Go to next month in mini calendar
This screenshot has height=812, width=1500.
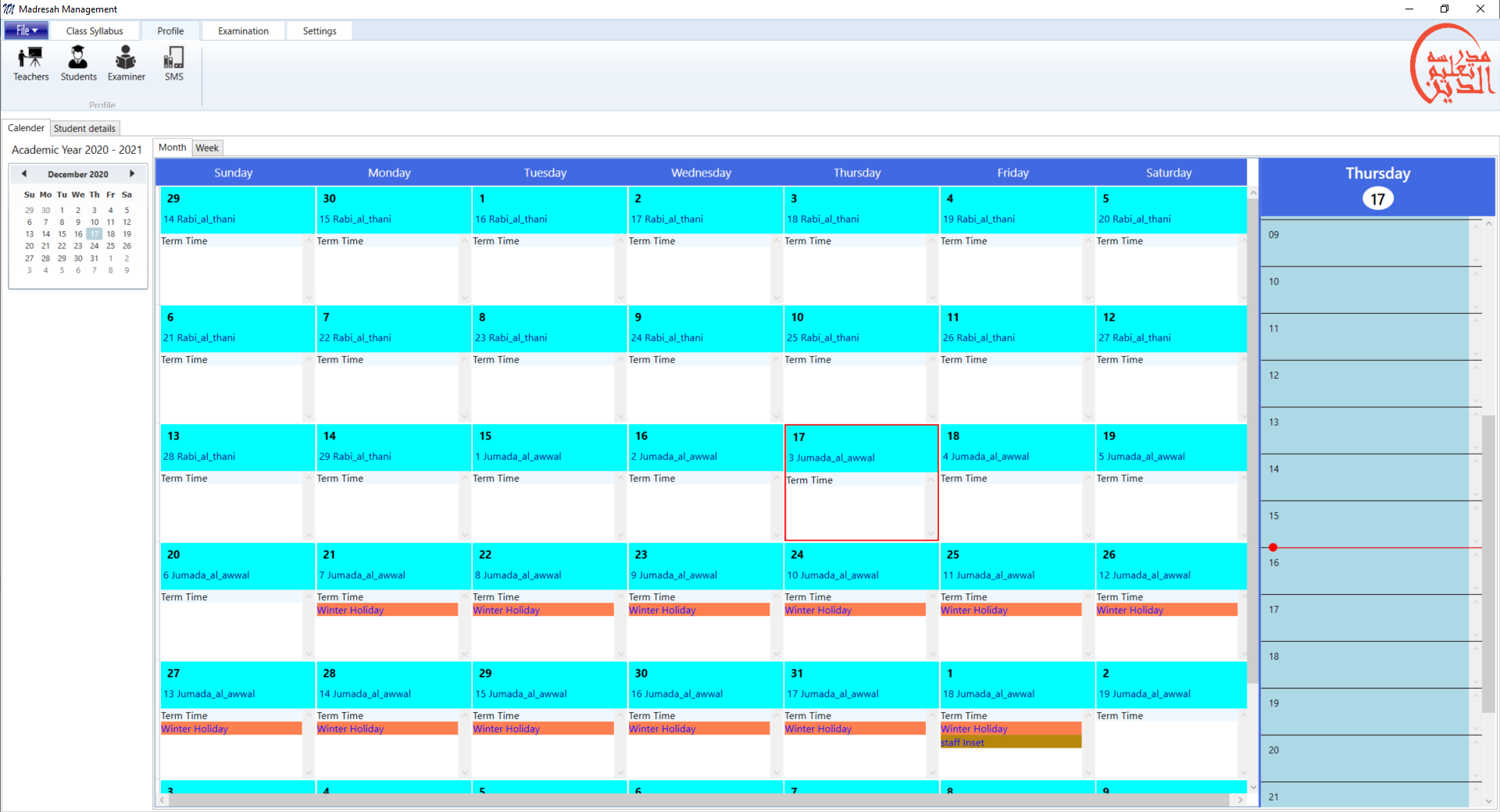point(132,174)
